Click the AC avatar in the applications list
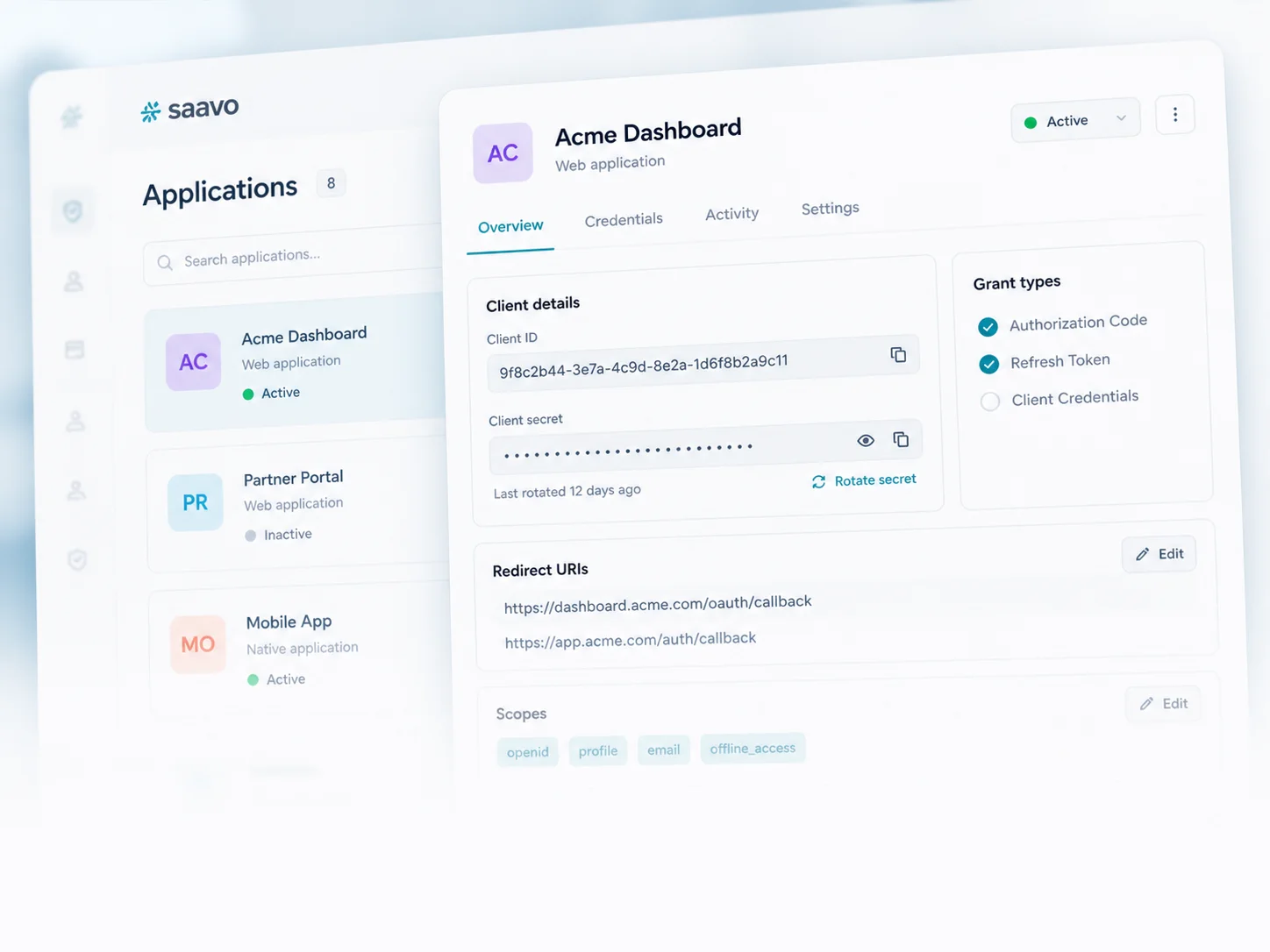 [x=193, y=362]
